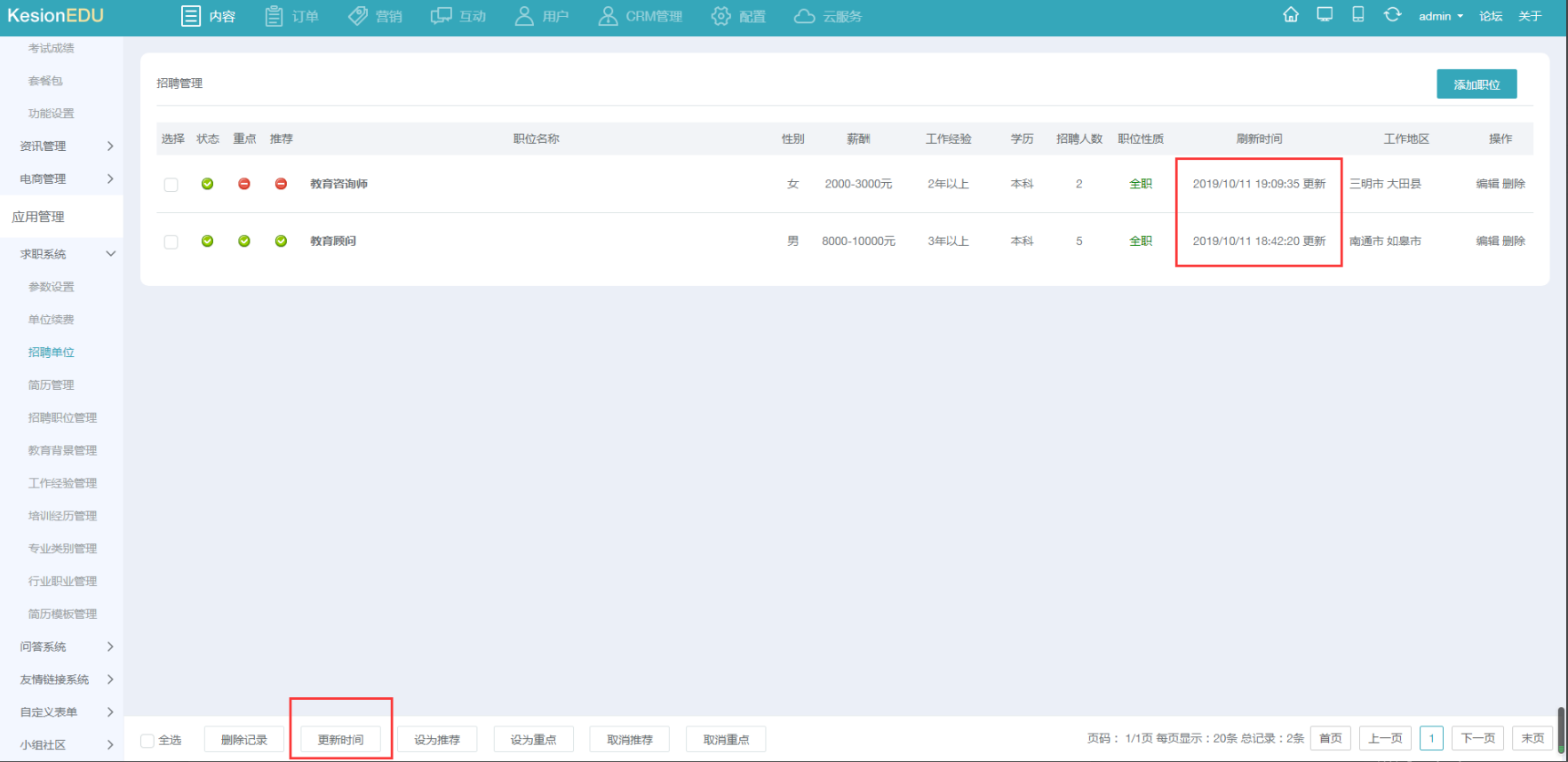Click 编辑 link for 教育顾问 row
This screenshot has height=762, width=1568.
1487,241
